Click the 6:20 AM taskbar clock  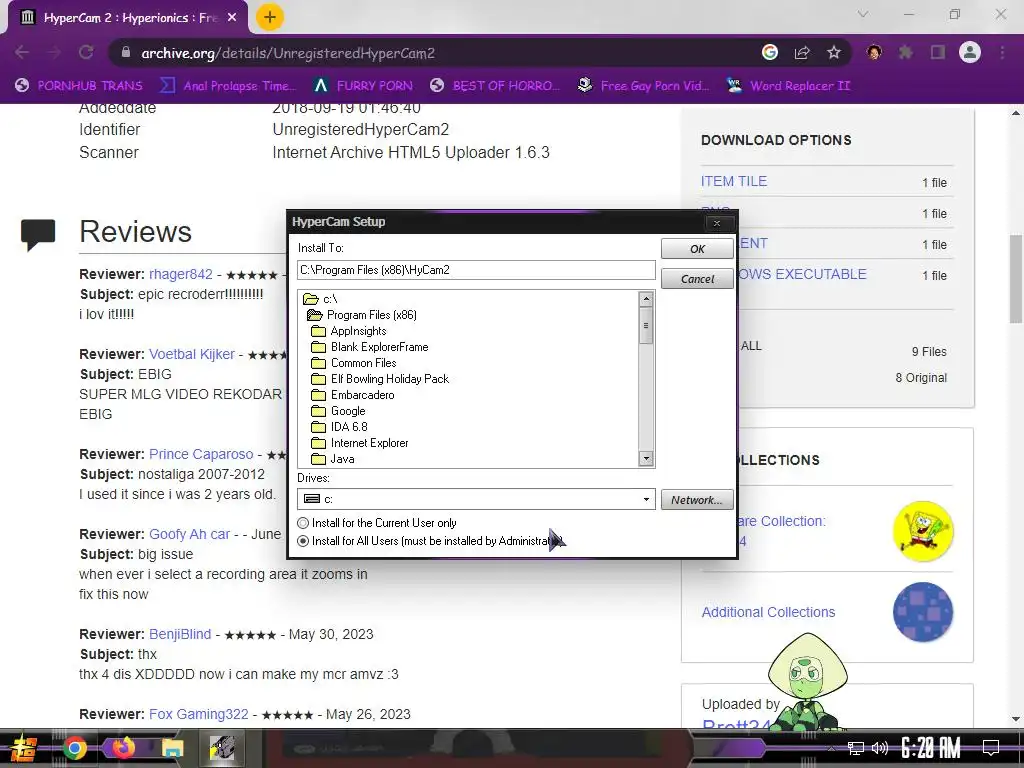tap(931, 748)
